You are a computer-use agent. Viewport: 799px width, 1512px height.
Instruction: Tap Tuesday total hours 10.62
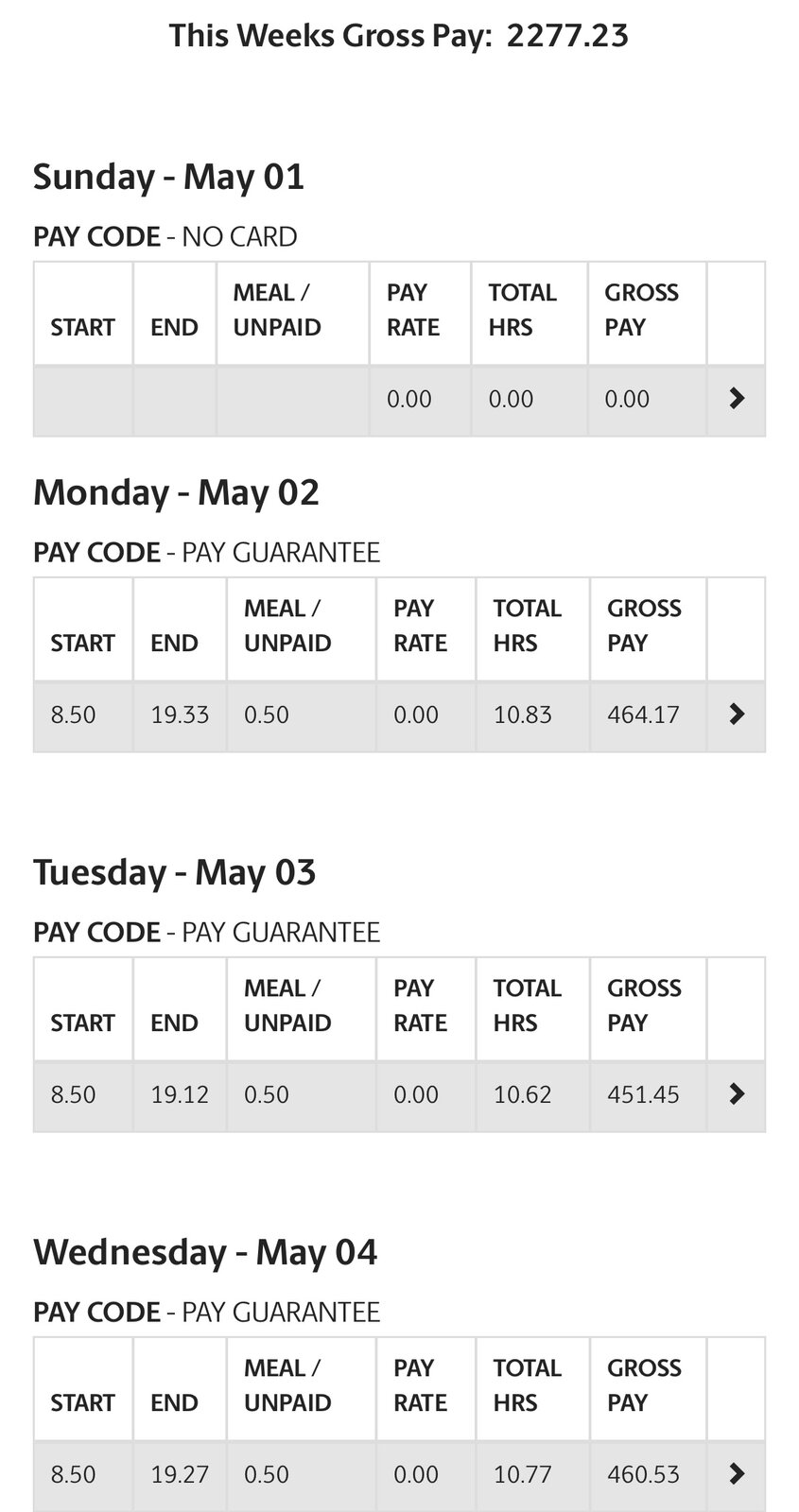tap(532, 1095)
